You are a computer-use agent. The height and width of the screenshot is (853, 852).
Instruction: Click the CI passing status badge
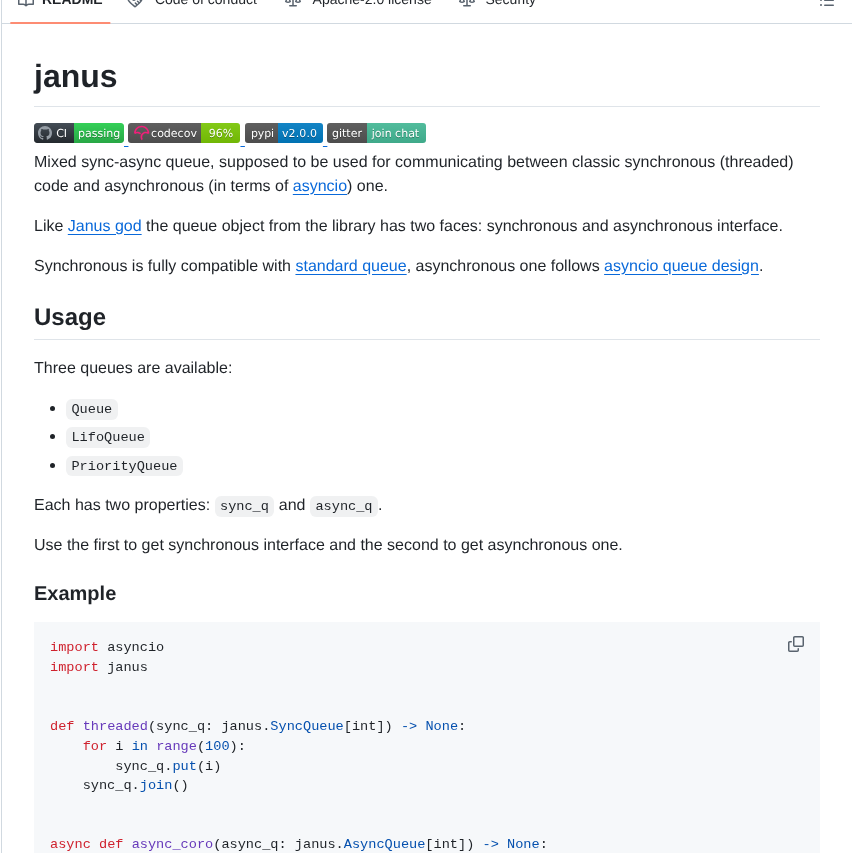[78, 132]
